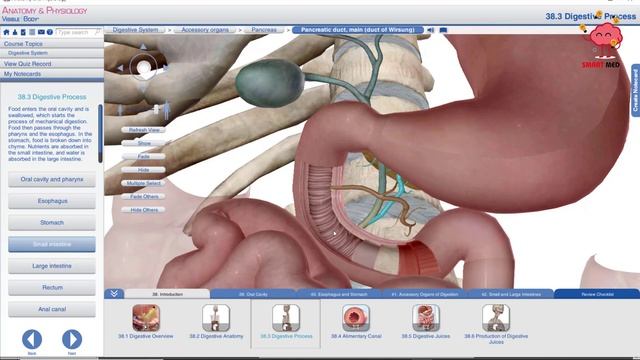Click Pancreatic duct, main breadcrumb
This screenshot has height=360, width=640.
pyautogui.click(x=358, y=30)
